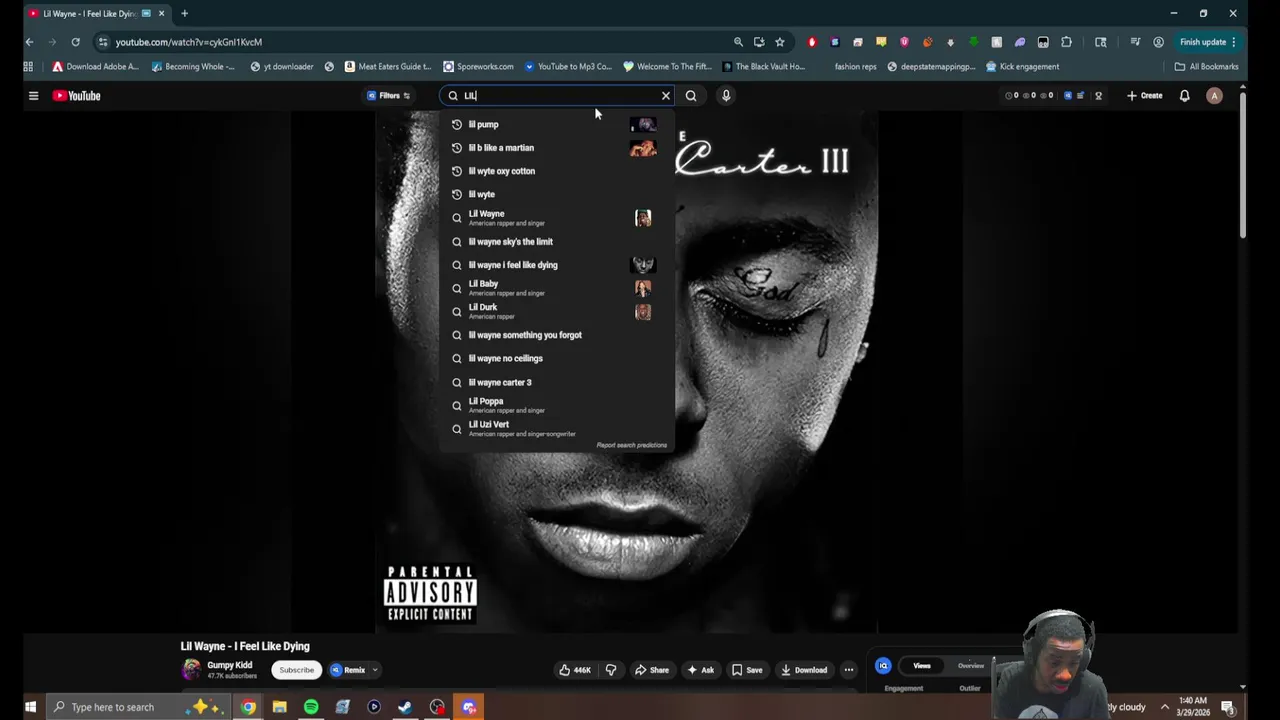1280x720 pixels.
Task: Bookmark this page with the star icon
Action: (780, 42)
